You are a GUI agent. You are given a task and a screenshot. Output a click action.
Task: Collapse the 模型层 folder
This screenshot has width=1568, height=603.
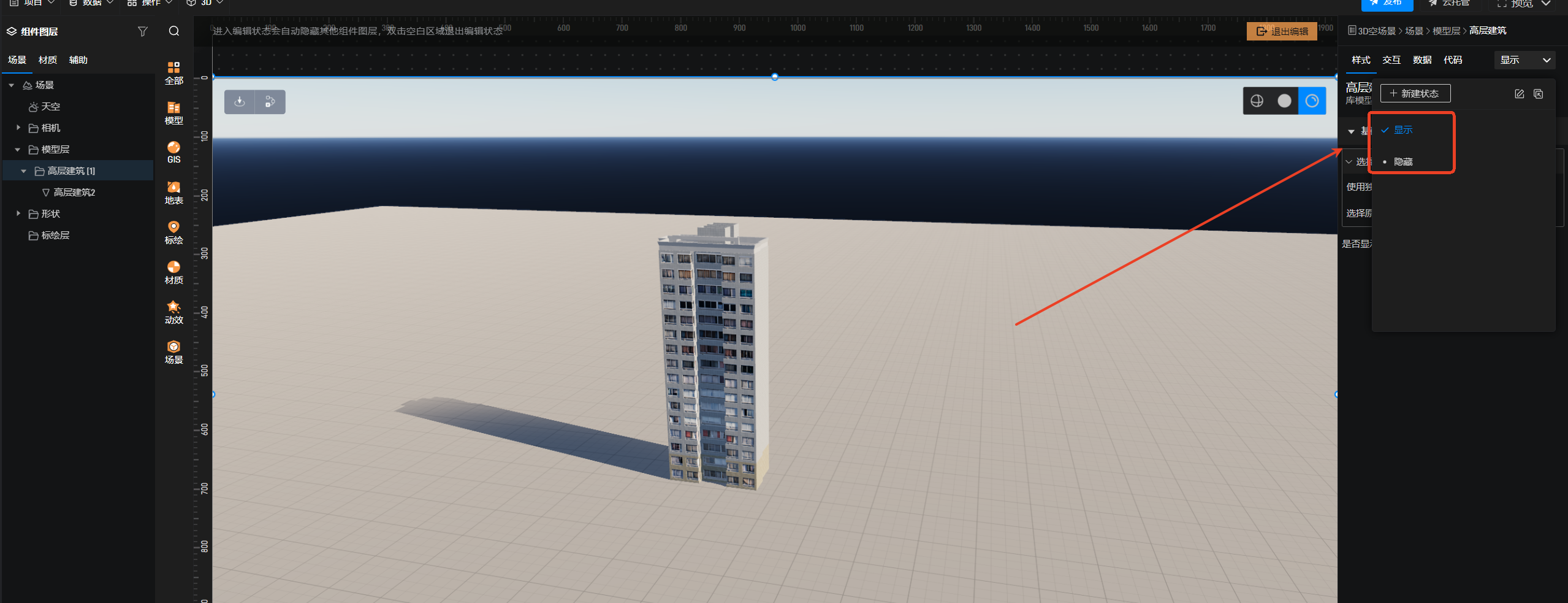pos(18,150)
